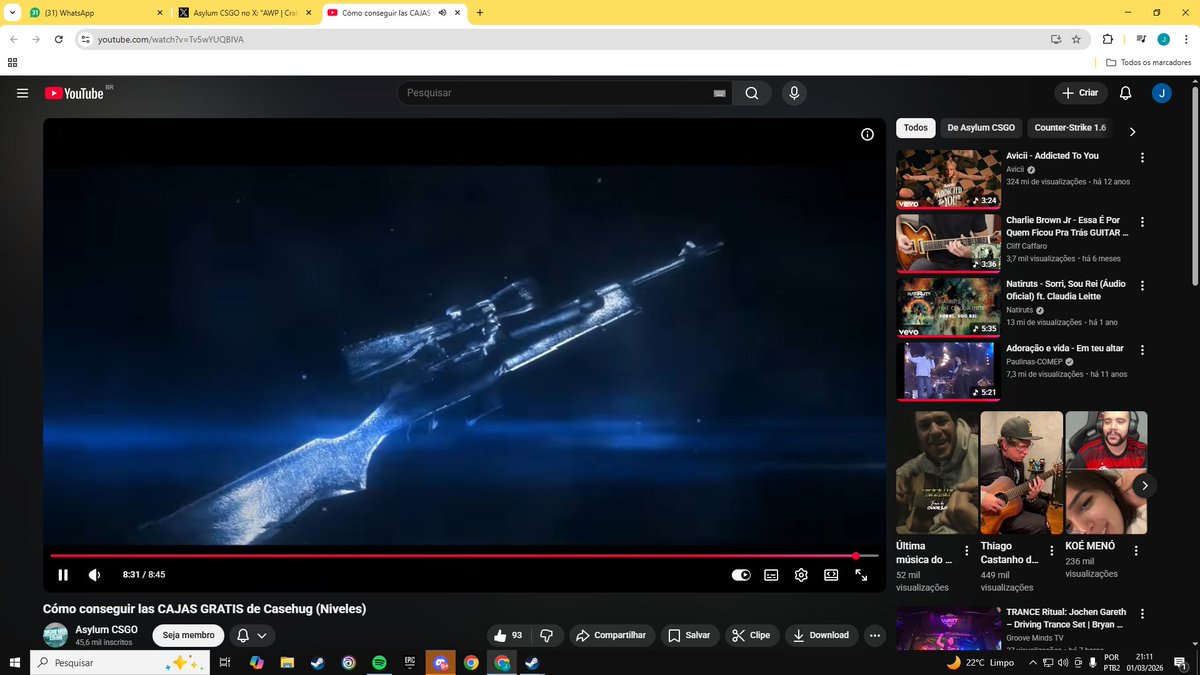
Task: Open the KOÉ MENÓ short thumbnail
Action: tap(1106, 472)
